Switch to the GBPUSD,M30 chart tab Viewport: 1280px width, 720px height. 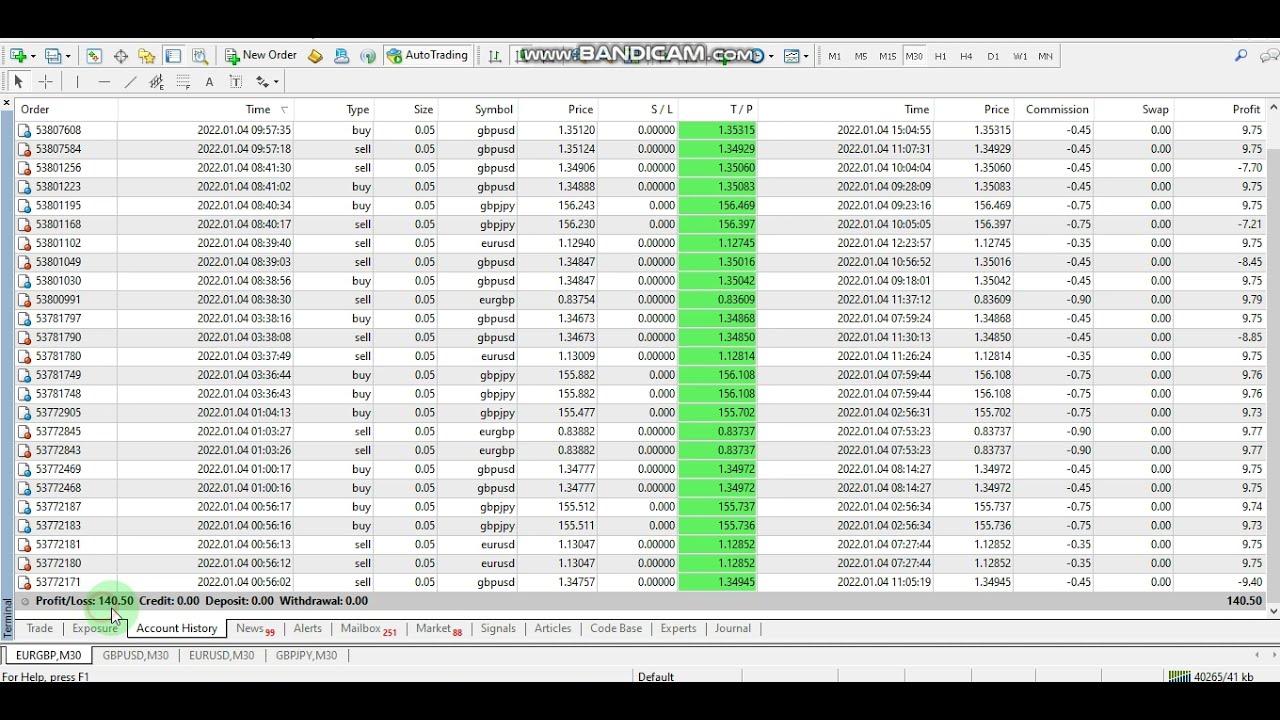(135, 656)
